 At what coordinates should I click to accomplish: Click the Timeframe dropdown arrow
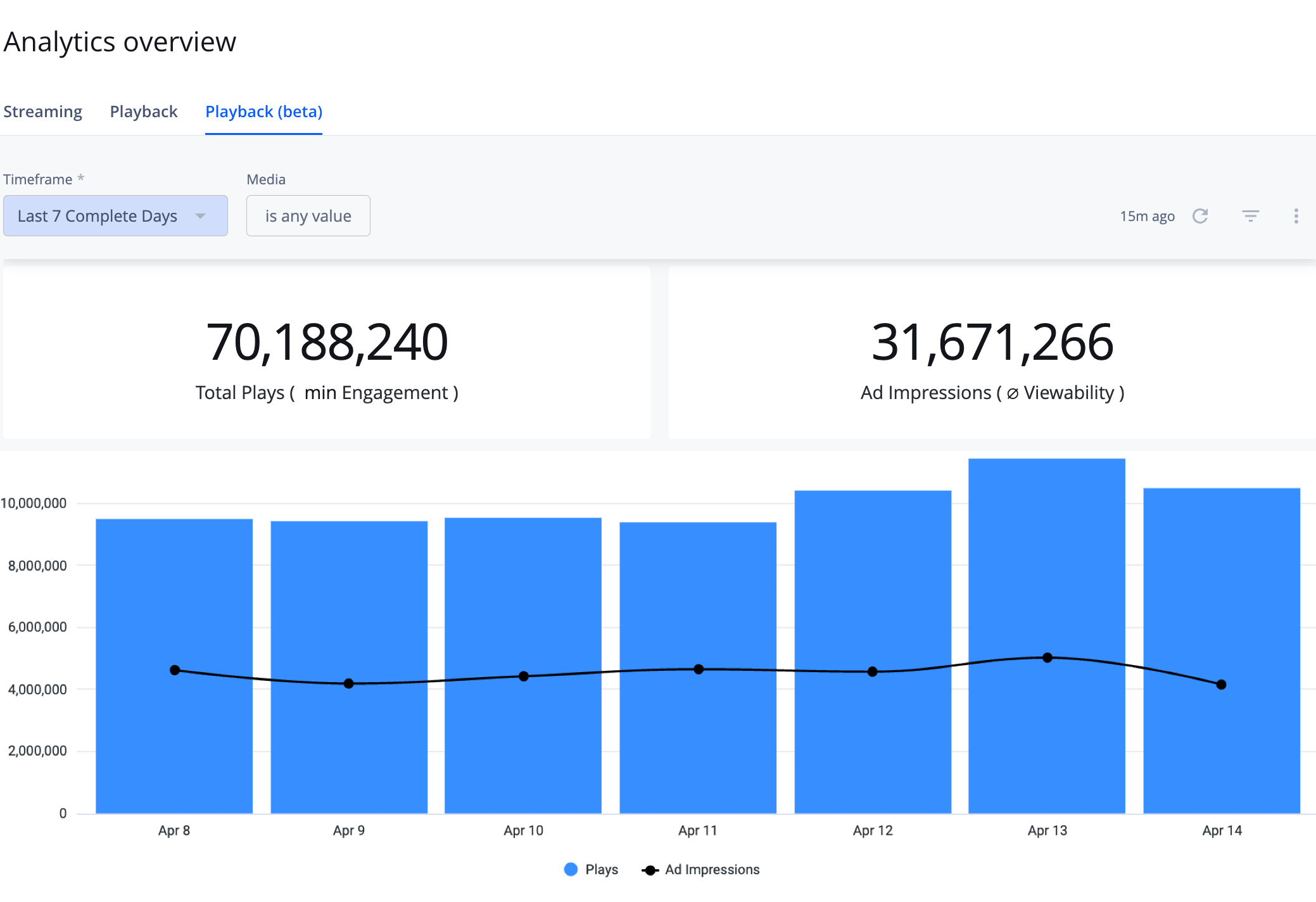pos(201,216)
